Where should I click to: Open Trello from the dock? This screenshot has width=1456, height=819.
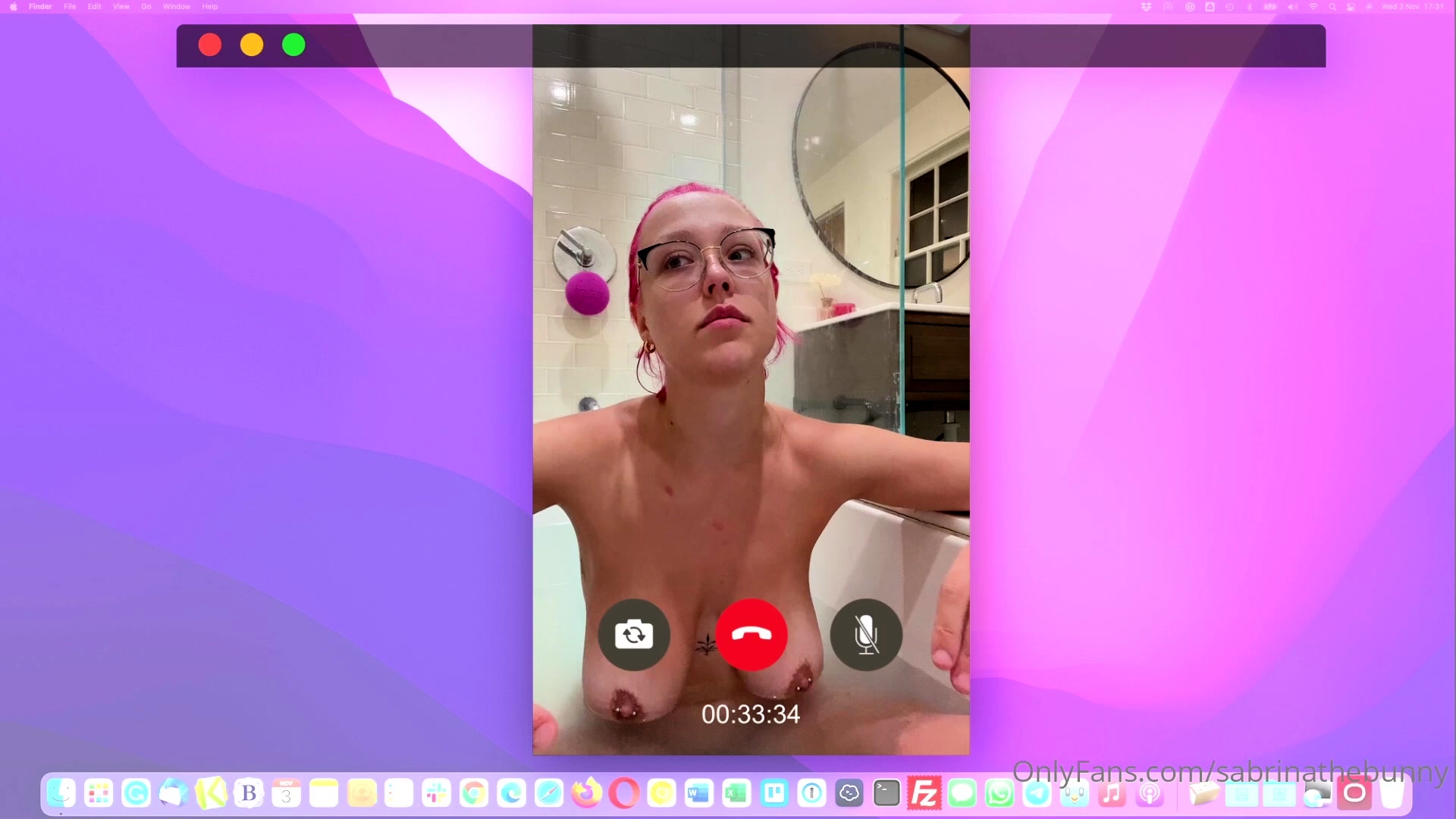[x=774, y=794]
